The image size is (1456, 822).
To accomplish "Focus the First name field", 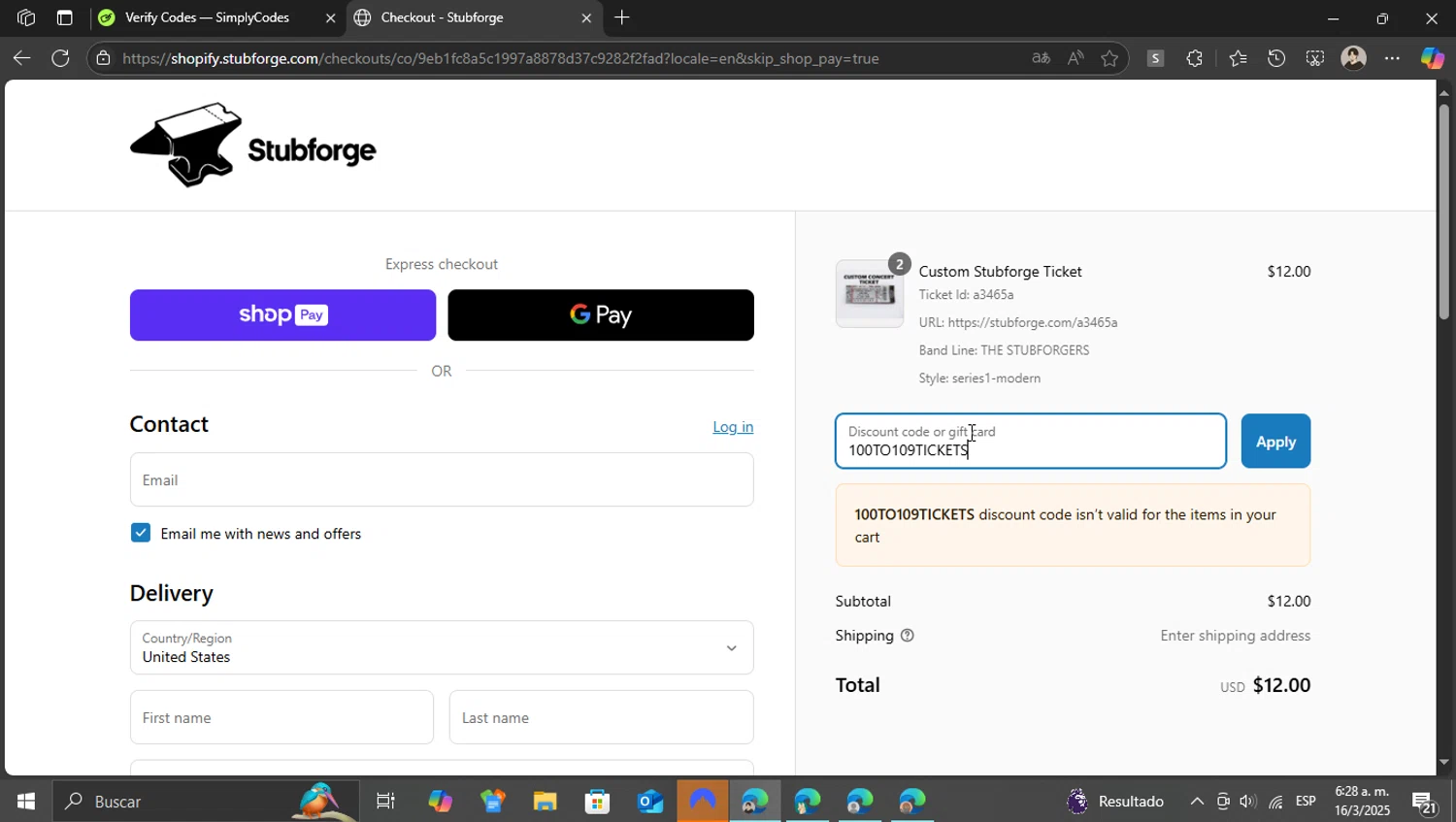I will 281,717.
